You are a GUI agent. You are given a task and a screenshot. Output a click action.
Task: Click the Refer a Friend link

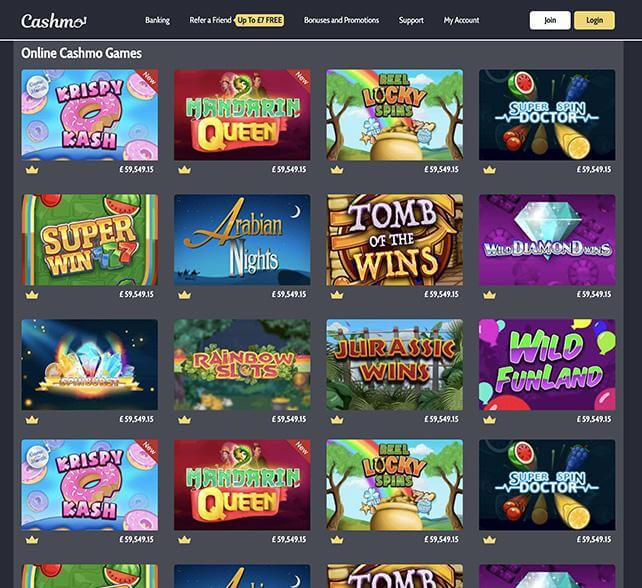tap(210, 20)
